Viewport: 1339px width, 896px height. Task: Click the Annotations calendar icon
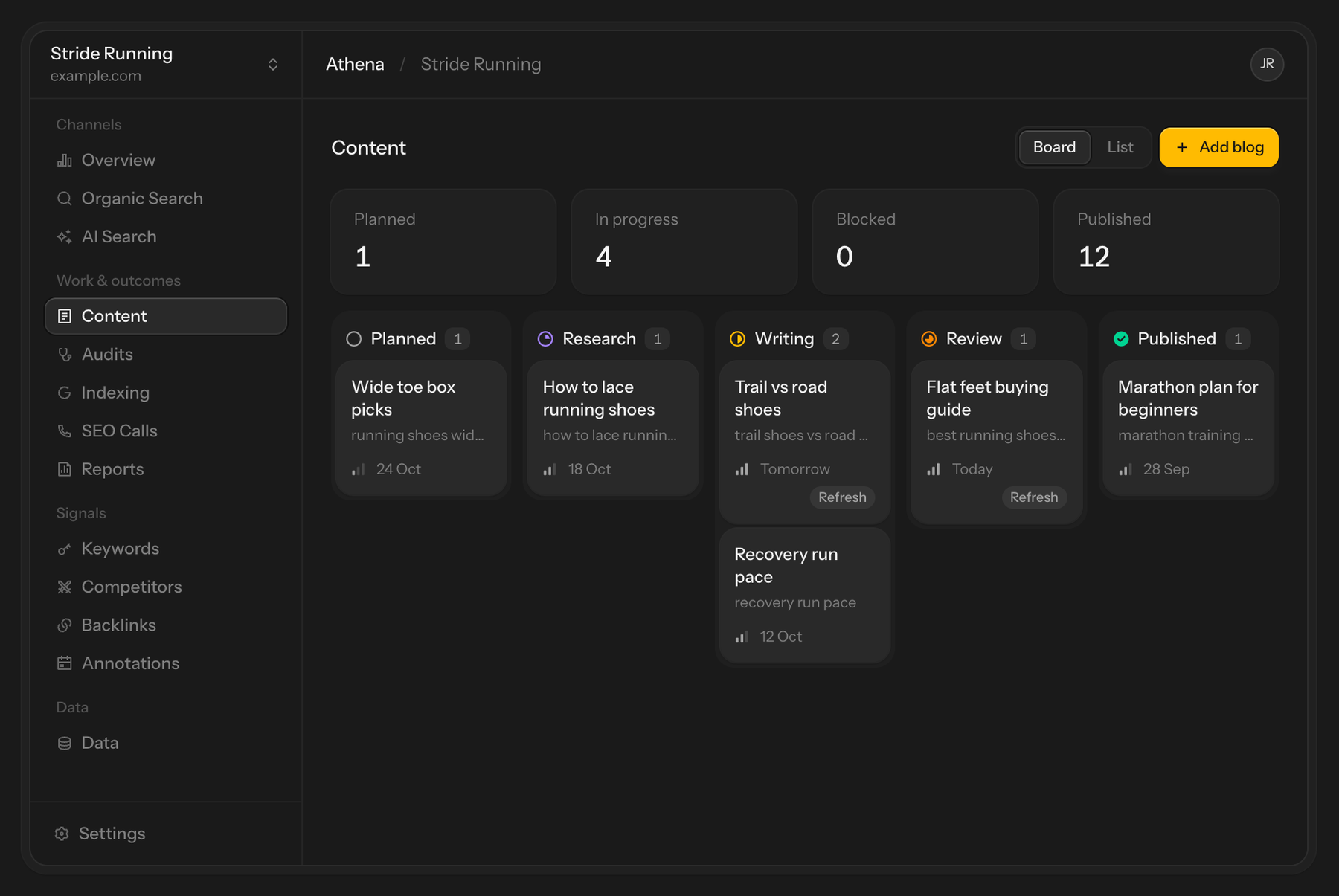[65, 663]
